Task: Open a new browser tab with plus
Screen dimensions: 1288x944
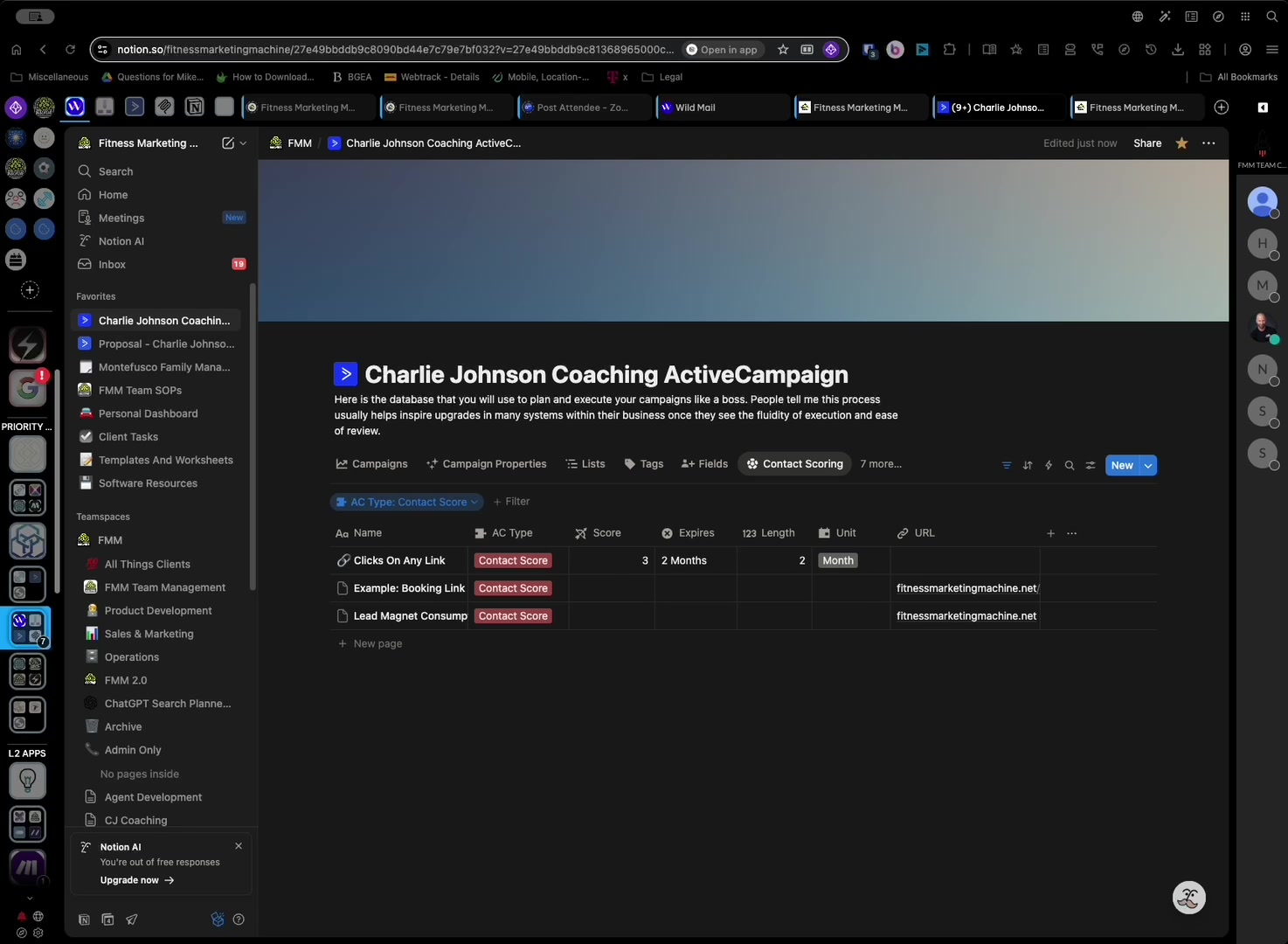Action: (1222, 108)
